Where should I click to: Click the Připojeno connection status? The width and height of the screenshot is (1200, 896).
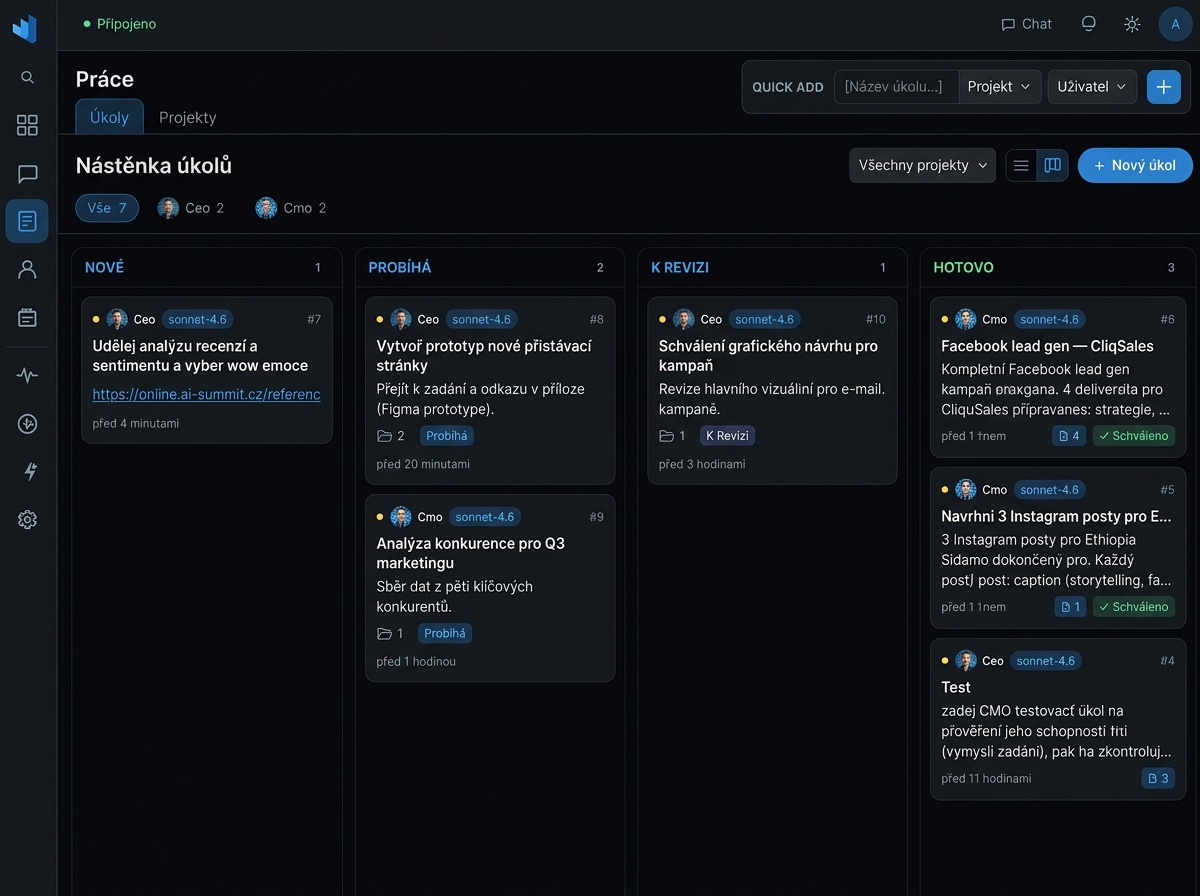[120, 24]
